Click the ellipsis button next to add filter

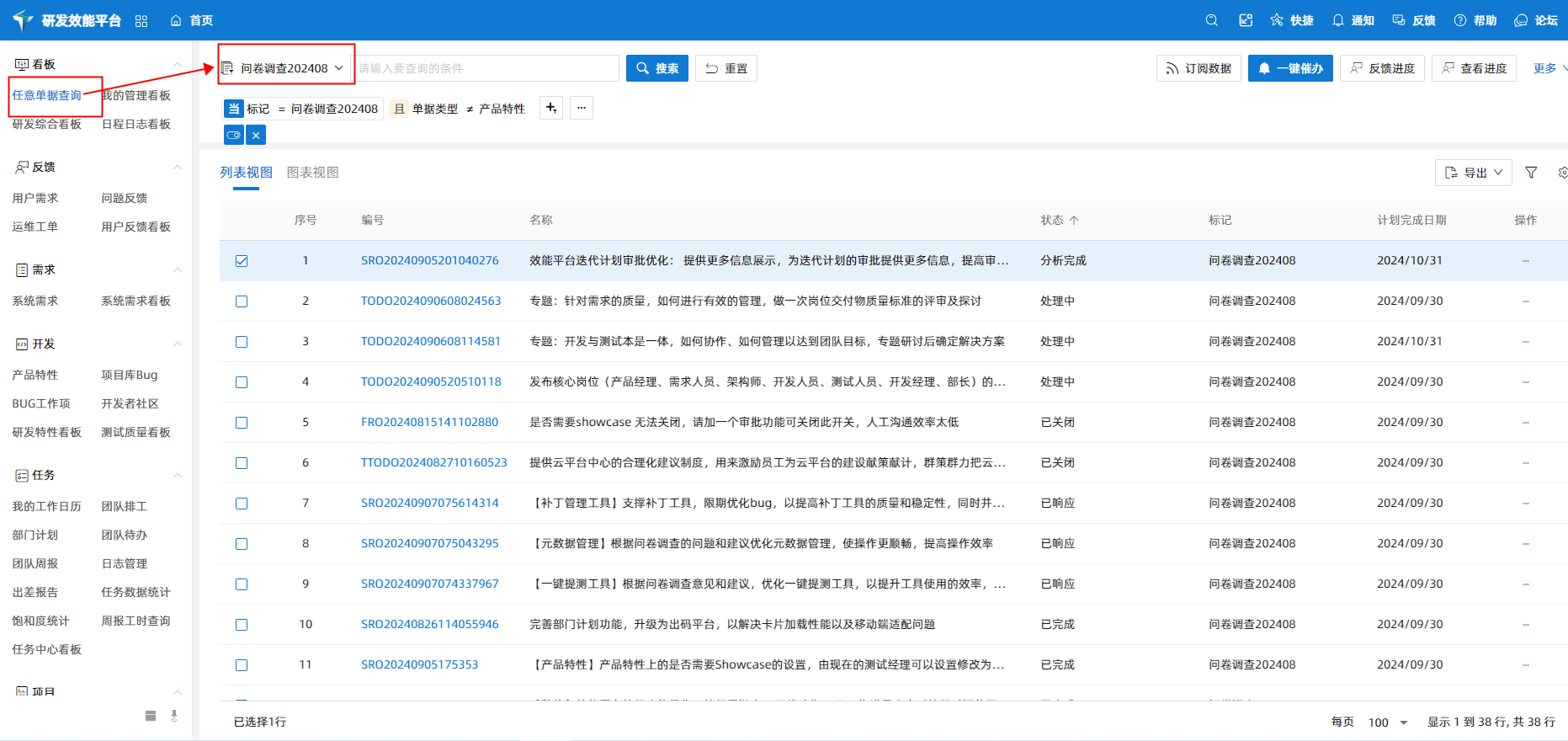pos(582,108)
